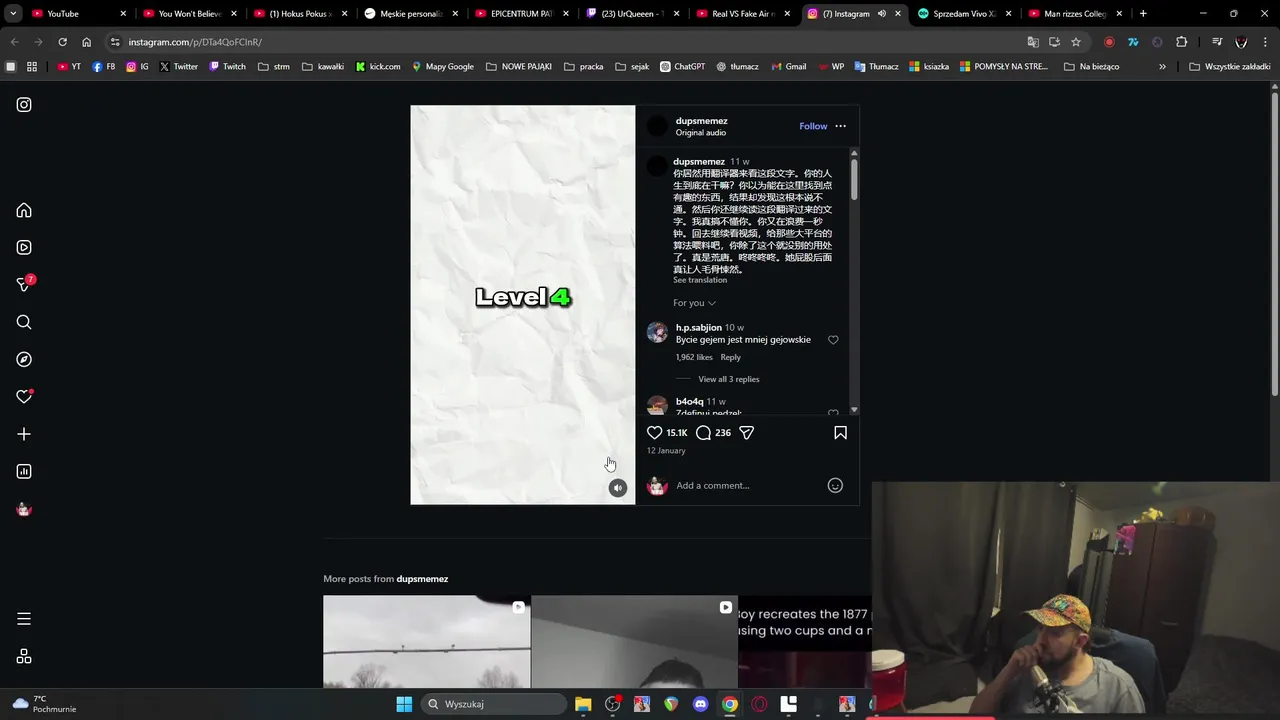Screen dimensions: 1280x720
Task: Click Wyszukaj taskbar search box
Action: click(x=494, y=704)
